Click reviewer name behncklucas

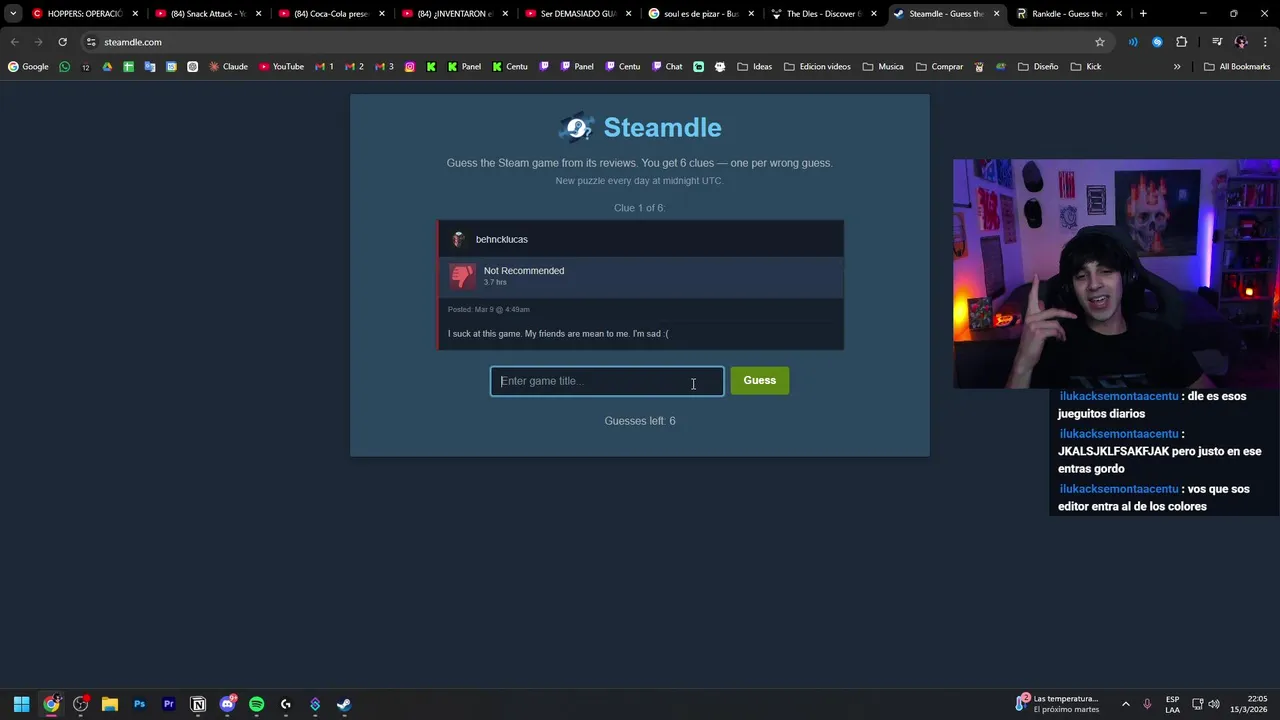[501, 239]
